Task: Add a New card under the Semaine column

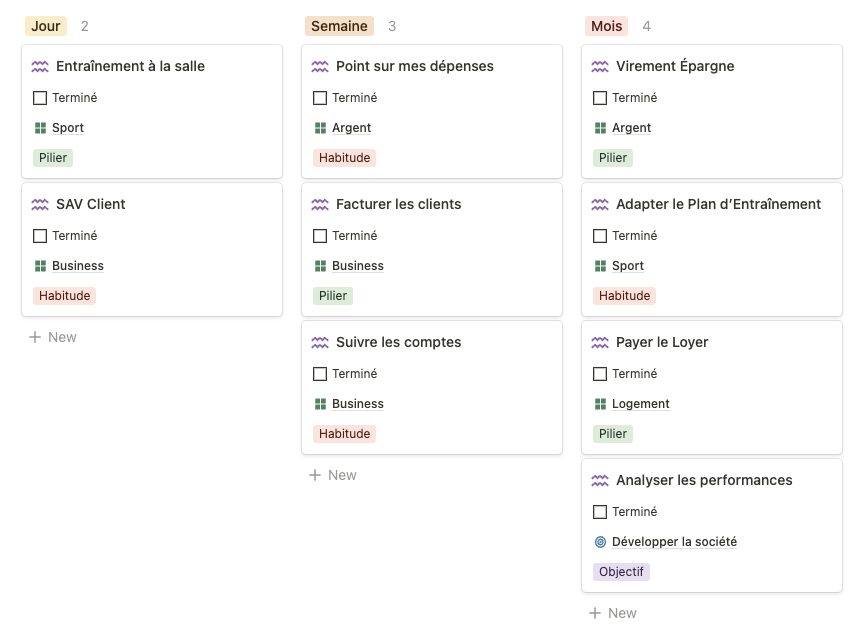Action: (x=333, y=475)
